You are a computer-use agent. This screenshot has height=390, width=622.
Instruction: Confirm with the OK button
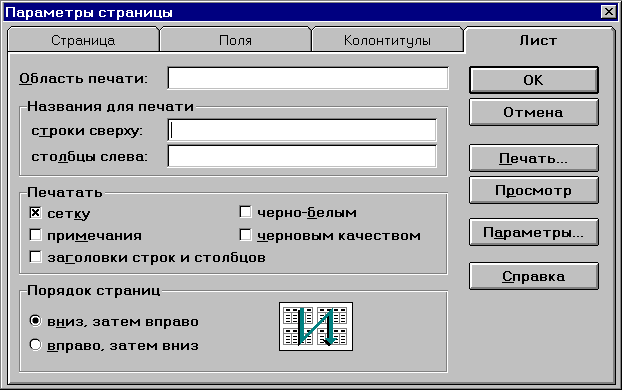coord(534,80)
